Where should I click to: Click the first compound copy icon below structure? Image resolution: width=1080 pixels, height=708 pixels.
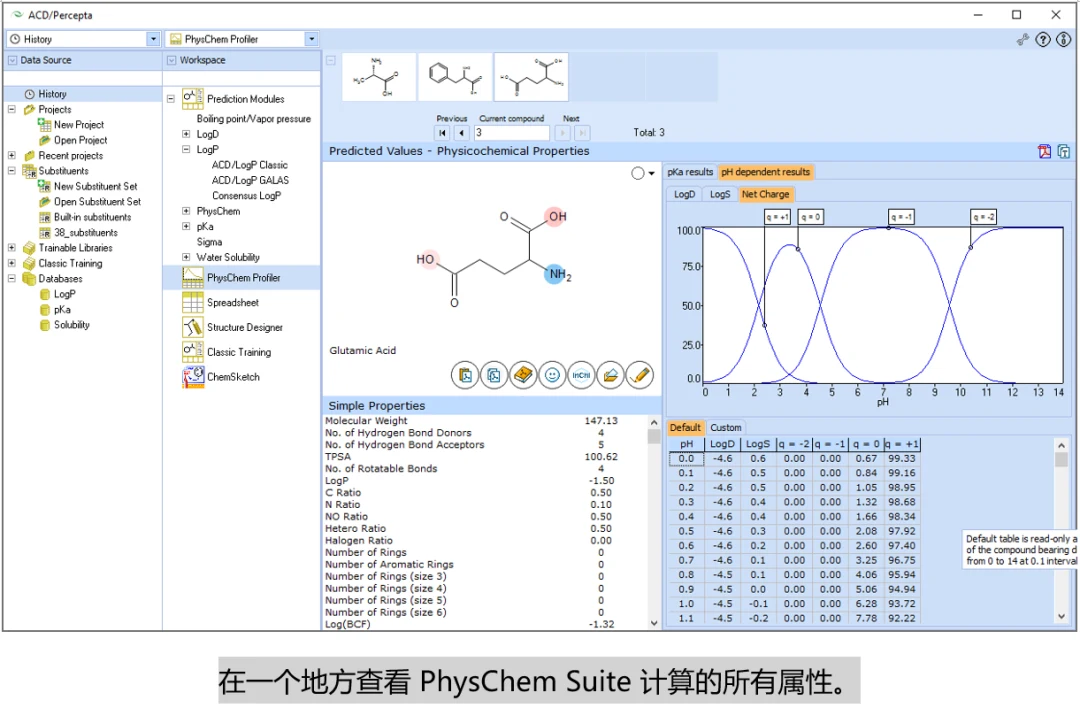click(465, 375)
